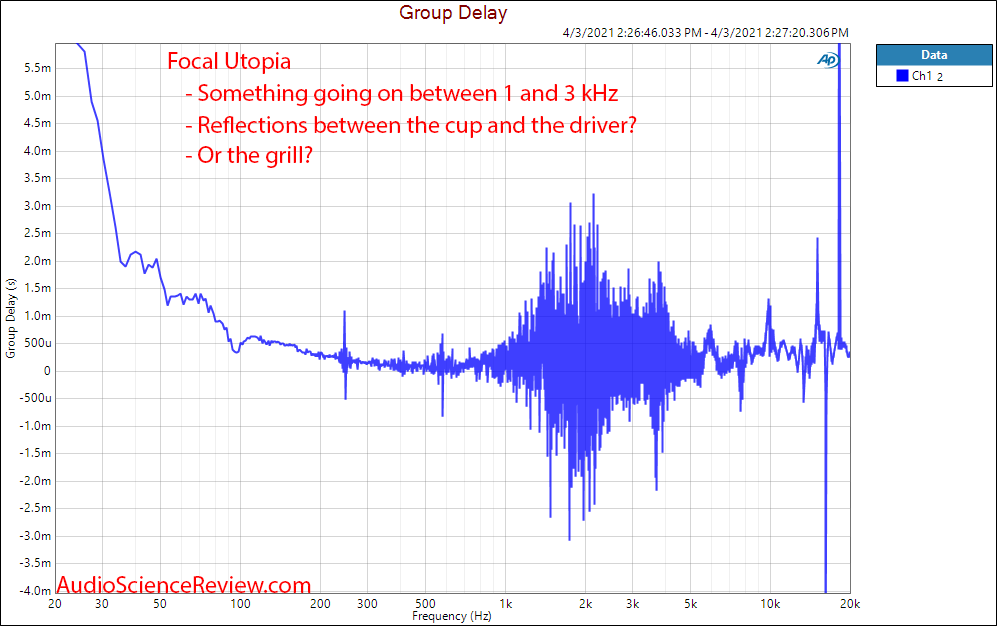The image size is (997, 626).
Task: Click the 1k frequency axis tick label
Action: pos(505,604)
